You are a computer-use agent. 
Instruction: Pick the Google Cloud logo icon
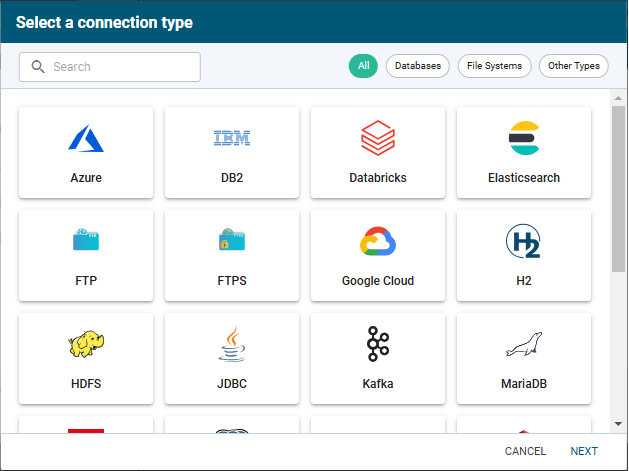(378, 241)
